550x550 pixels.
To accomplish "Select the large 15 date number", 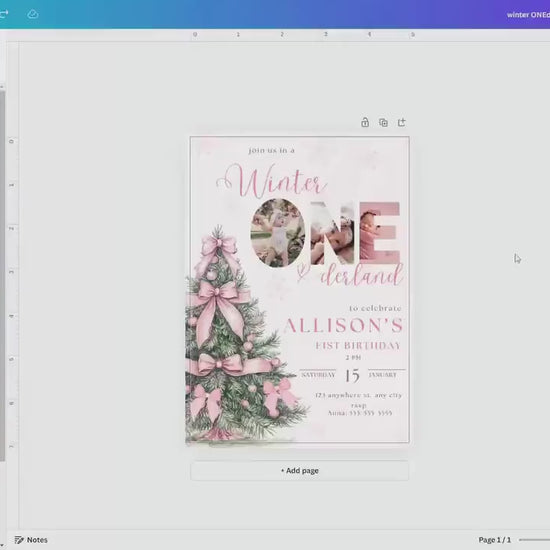I will click(352, 375).
